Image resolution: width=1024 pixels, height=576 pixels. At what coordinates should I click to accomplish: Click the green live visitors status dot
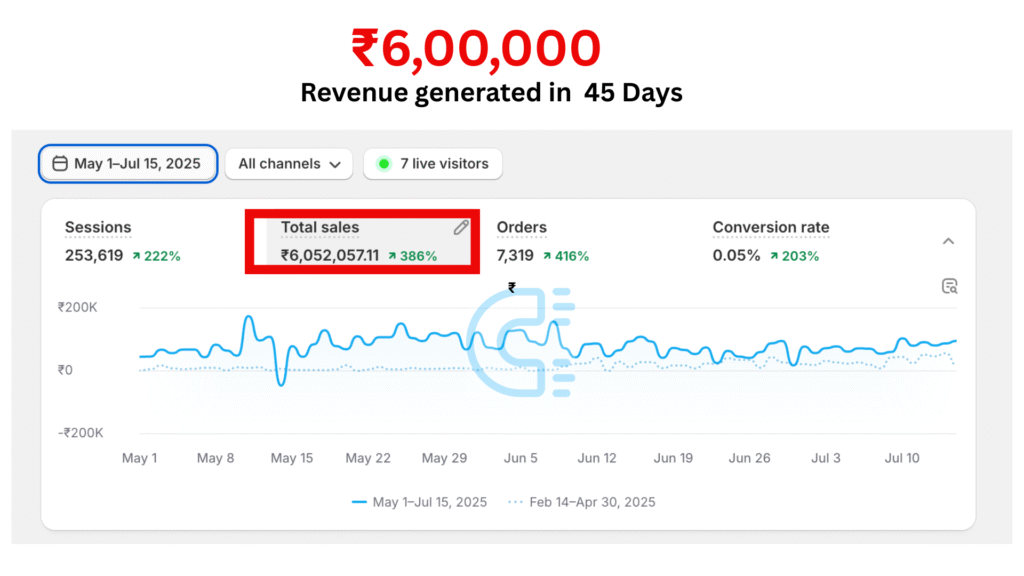coord(384,164)
